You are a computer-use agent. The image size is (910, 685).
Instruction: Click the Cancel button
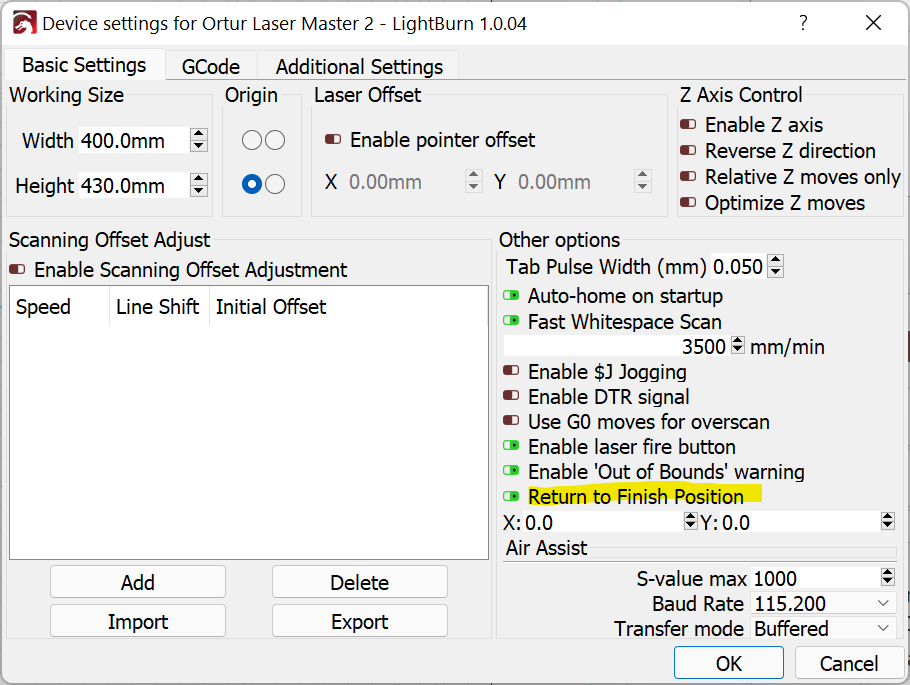pyautogui.click(x=848, y=663)
